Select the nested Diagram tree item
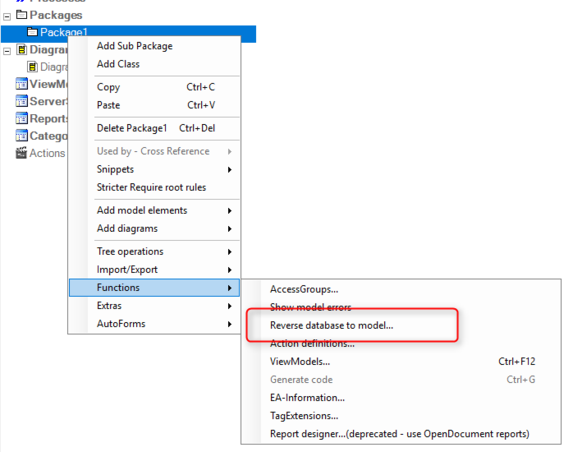The image size is (564, 452). (48, 67)
